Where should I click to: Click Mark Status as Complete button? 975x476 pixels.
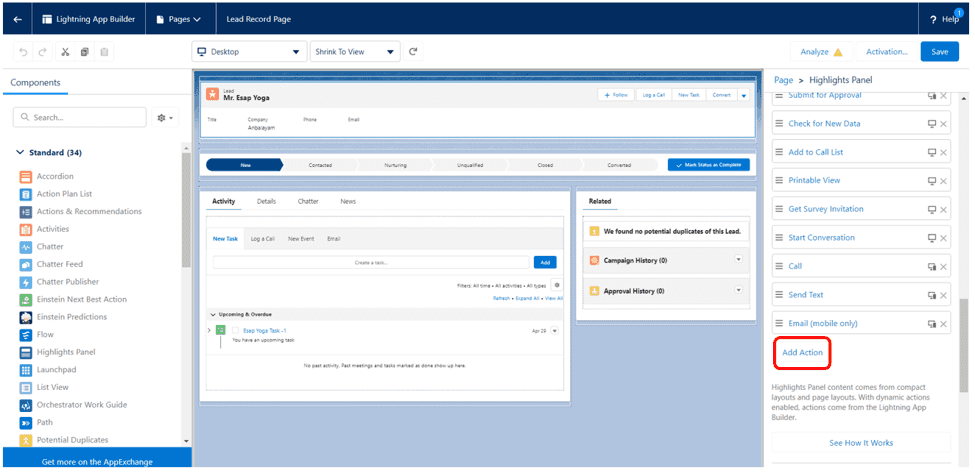tap(709, 165)
